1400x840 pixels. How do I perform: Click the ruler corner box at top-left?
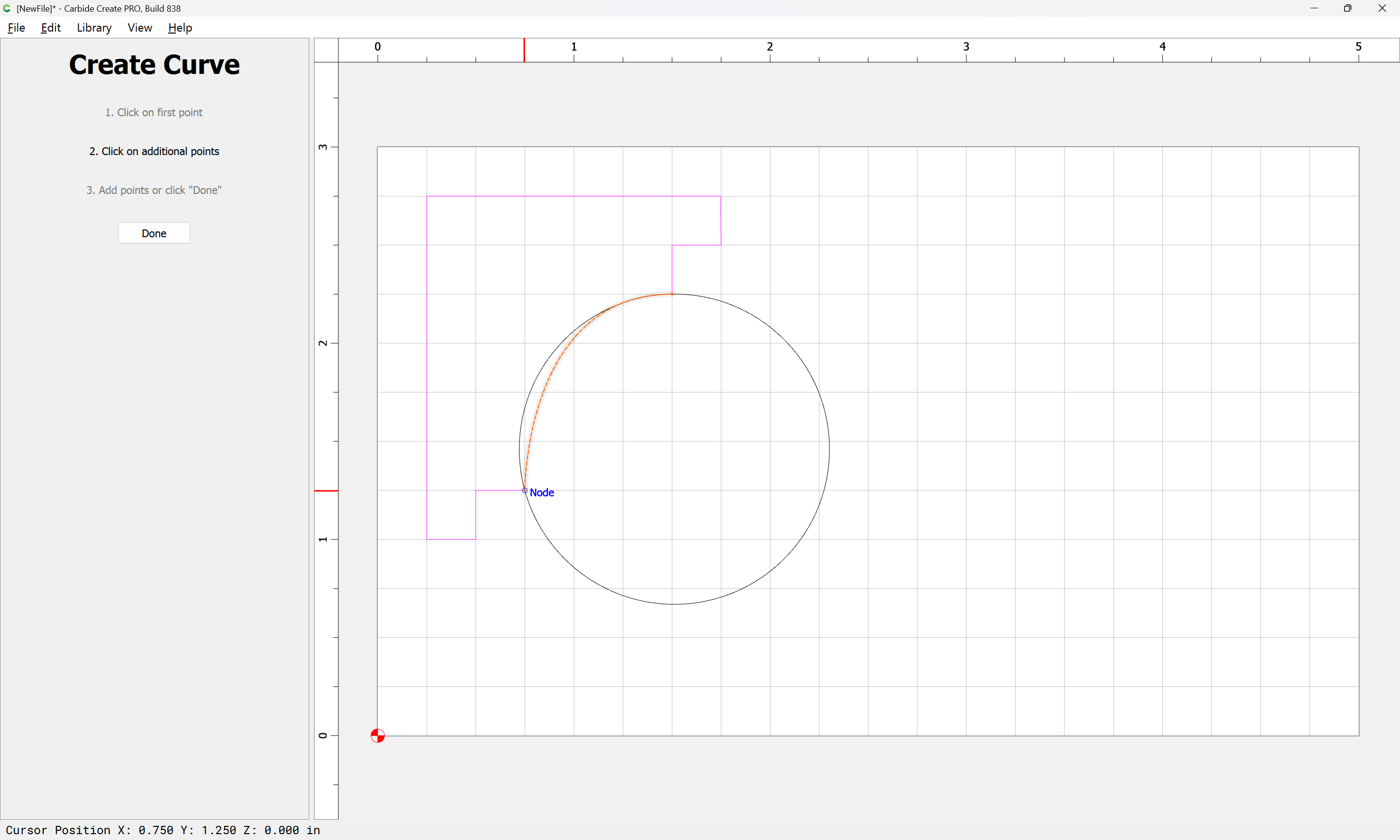pyautogui.click(x=326, y=50)
